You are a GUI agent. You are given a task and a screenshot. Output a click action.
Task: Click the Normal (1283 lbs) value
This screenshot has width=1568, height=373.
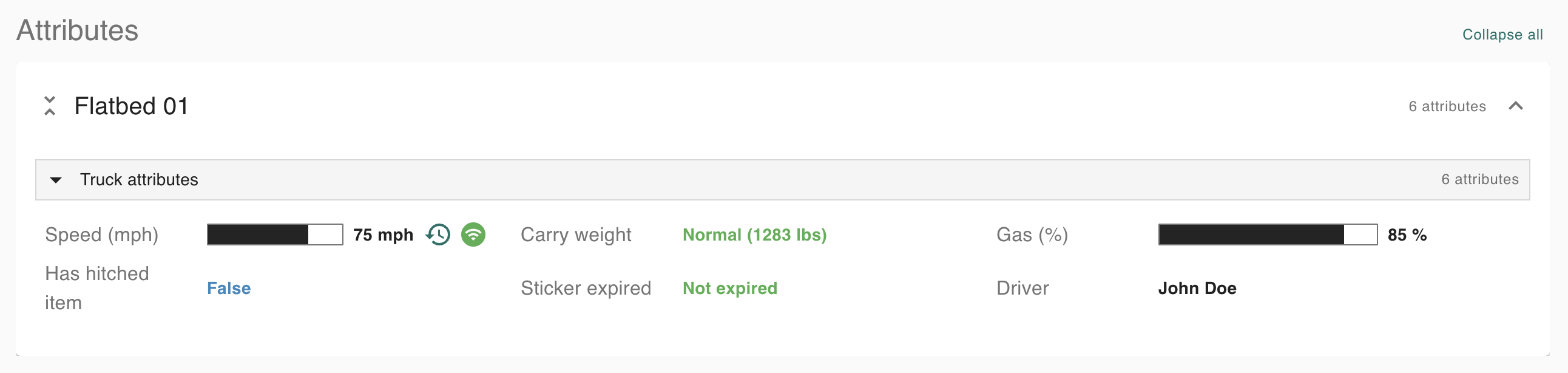click(754, 234)
